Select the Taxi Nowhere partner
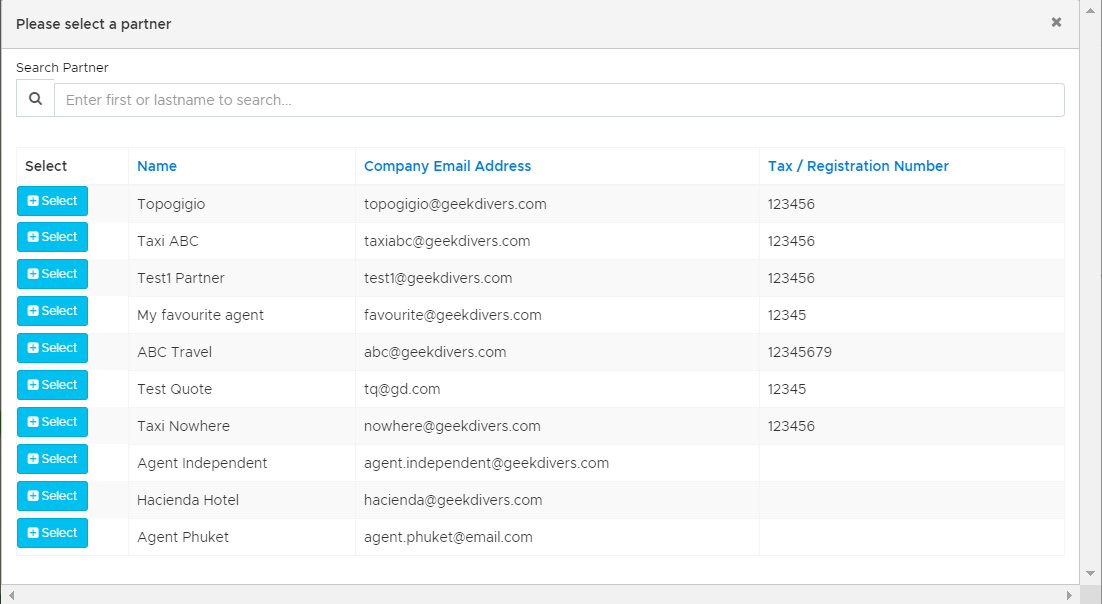The height and width of the screenshot is (604, 1102). [53, 422]
